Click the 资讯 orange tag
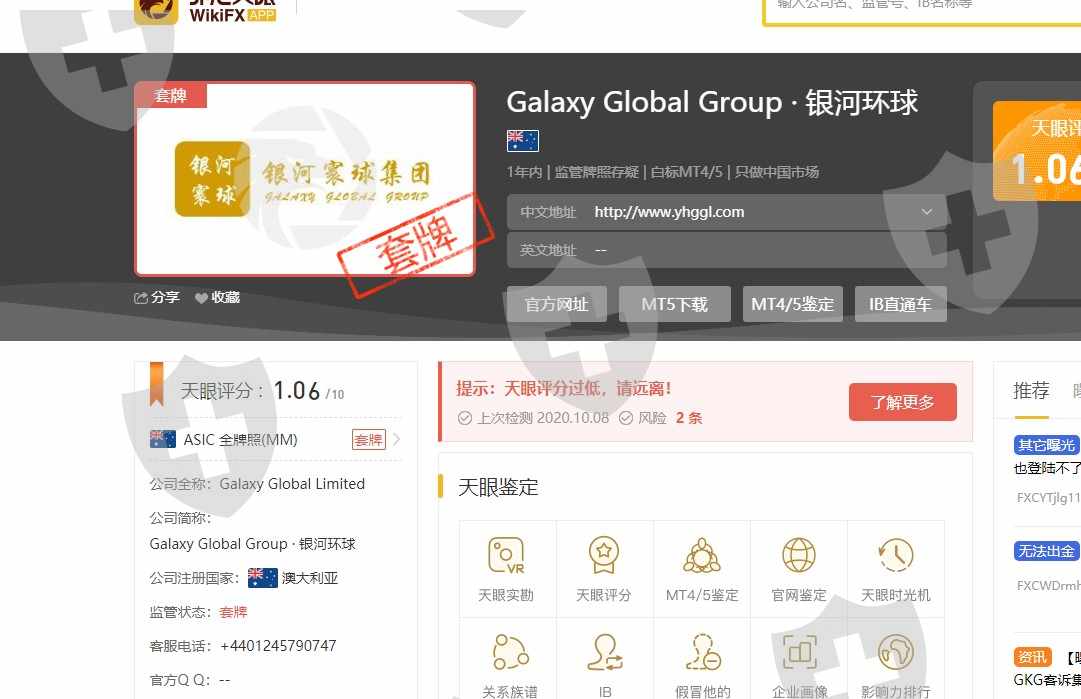The image size is (1081, 699). click(x=1032, y=657)
